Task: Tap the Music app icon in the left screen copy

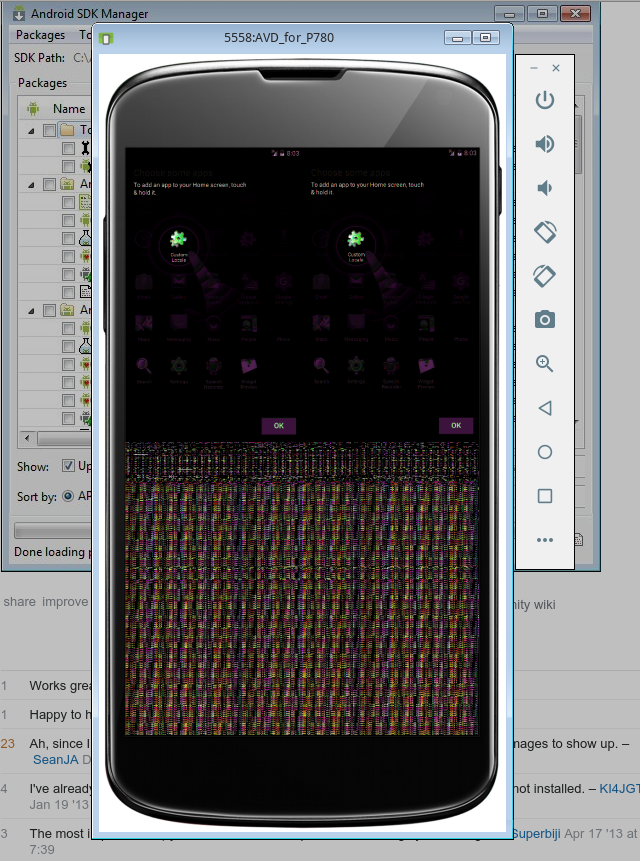Action: 214,323
